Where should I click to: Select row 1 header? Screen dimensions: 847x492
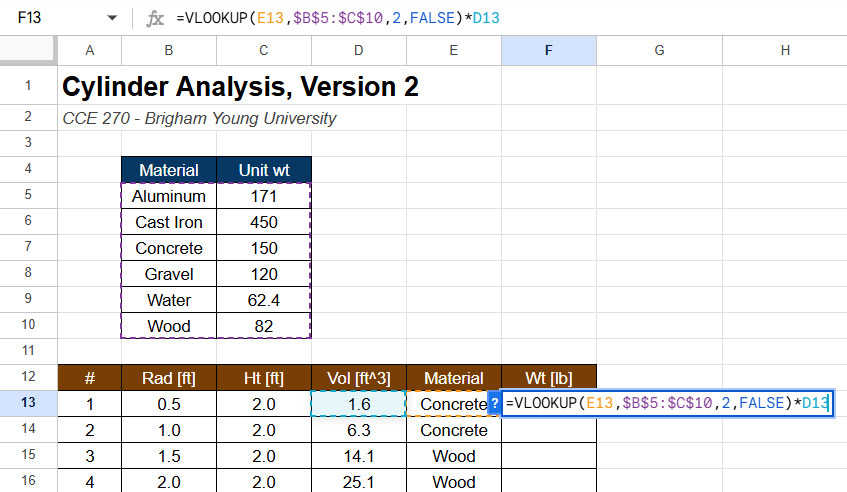click(x=28, y=85)
